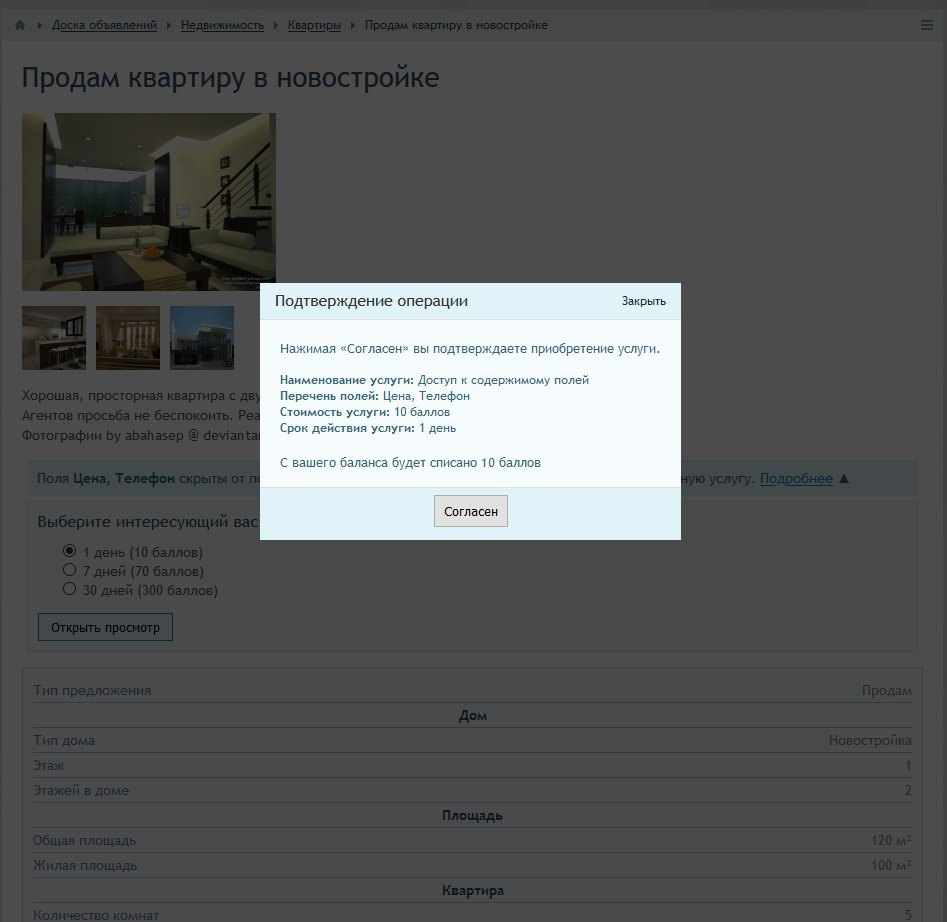Open the large main apartment photo

149,202
